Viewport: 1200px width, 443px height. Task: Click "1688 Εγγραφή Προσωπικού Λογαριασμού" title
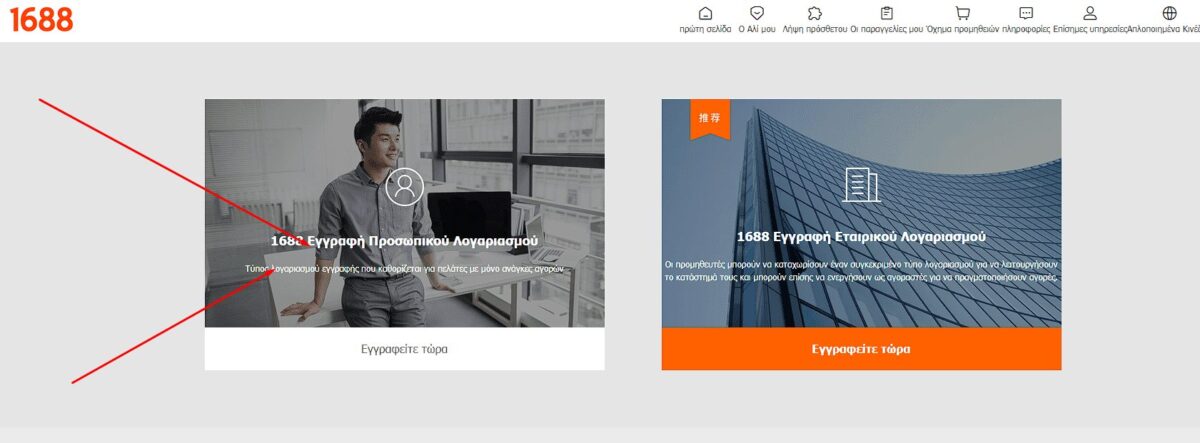(x=404, y=241)
